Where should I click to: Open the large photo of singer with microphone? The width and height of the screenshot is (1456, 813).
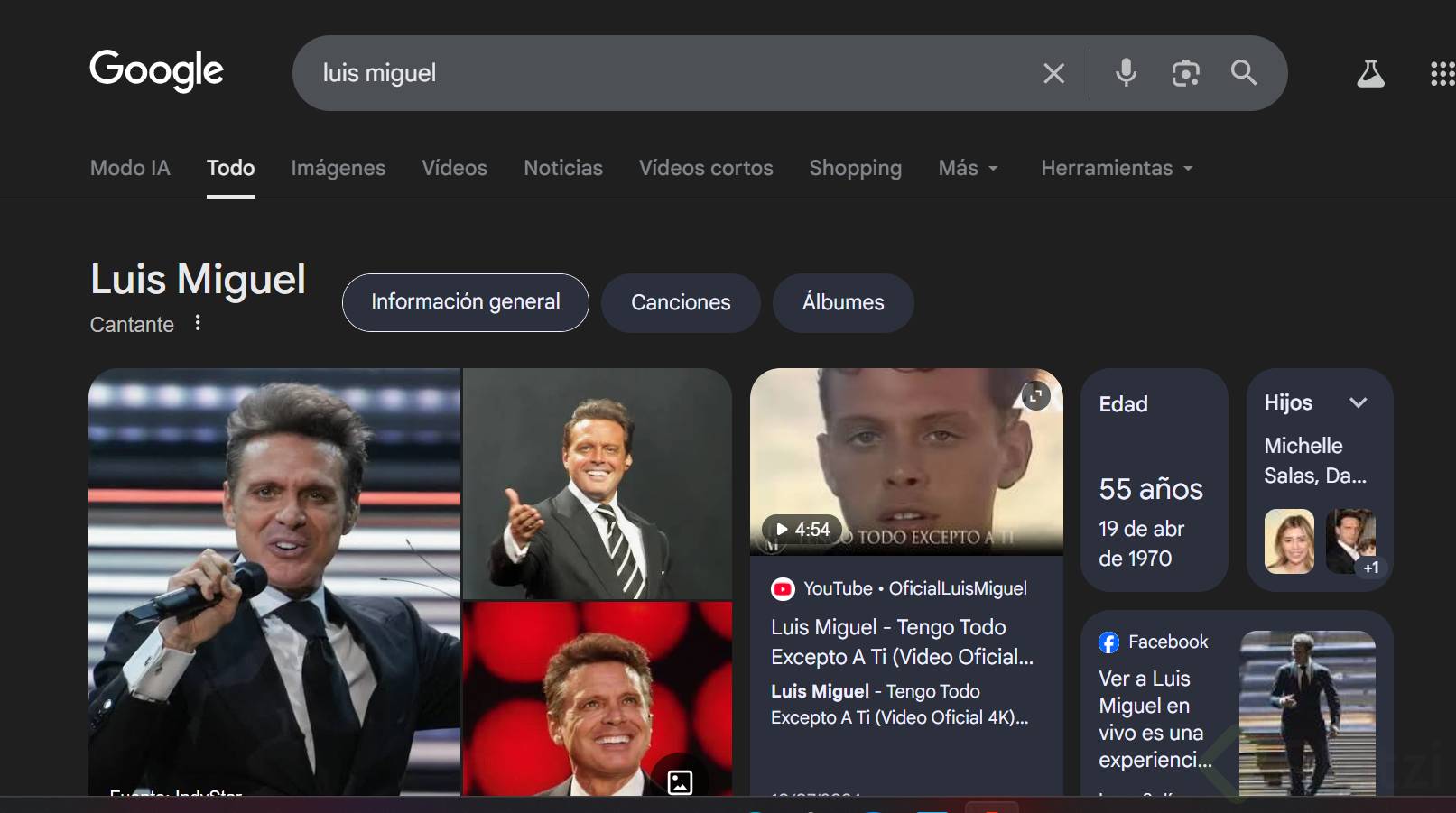coord(274,582)
